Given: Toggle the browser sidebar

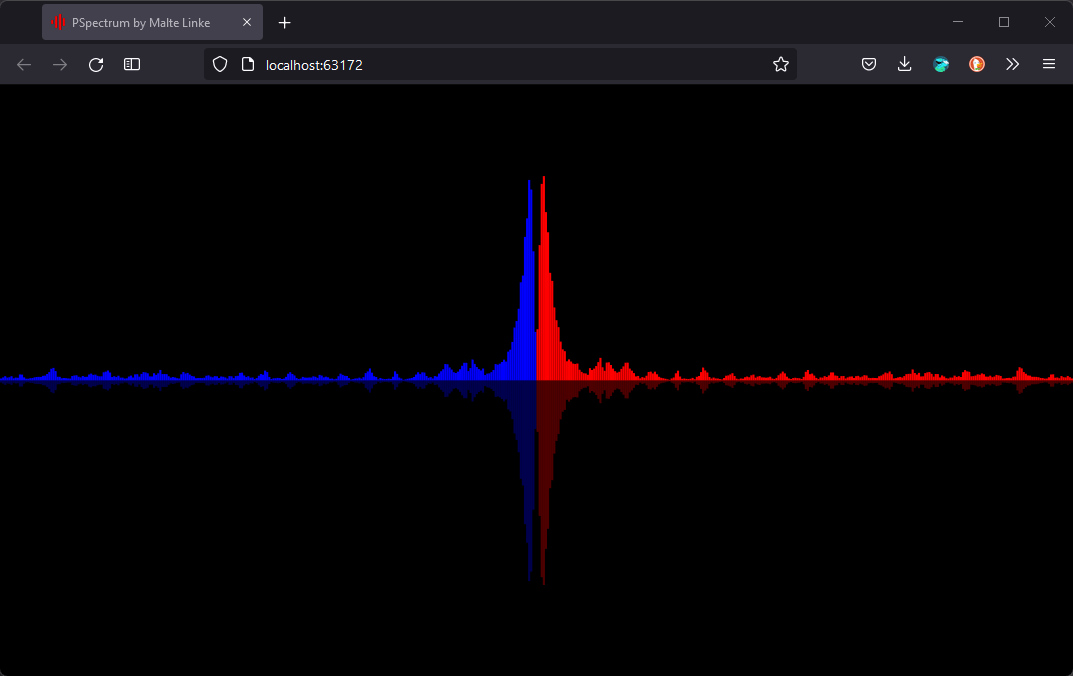Looking at the screenshot, I should (132, 64).
